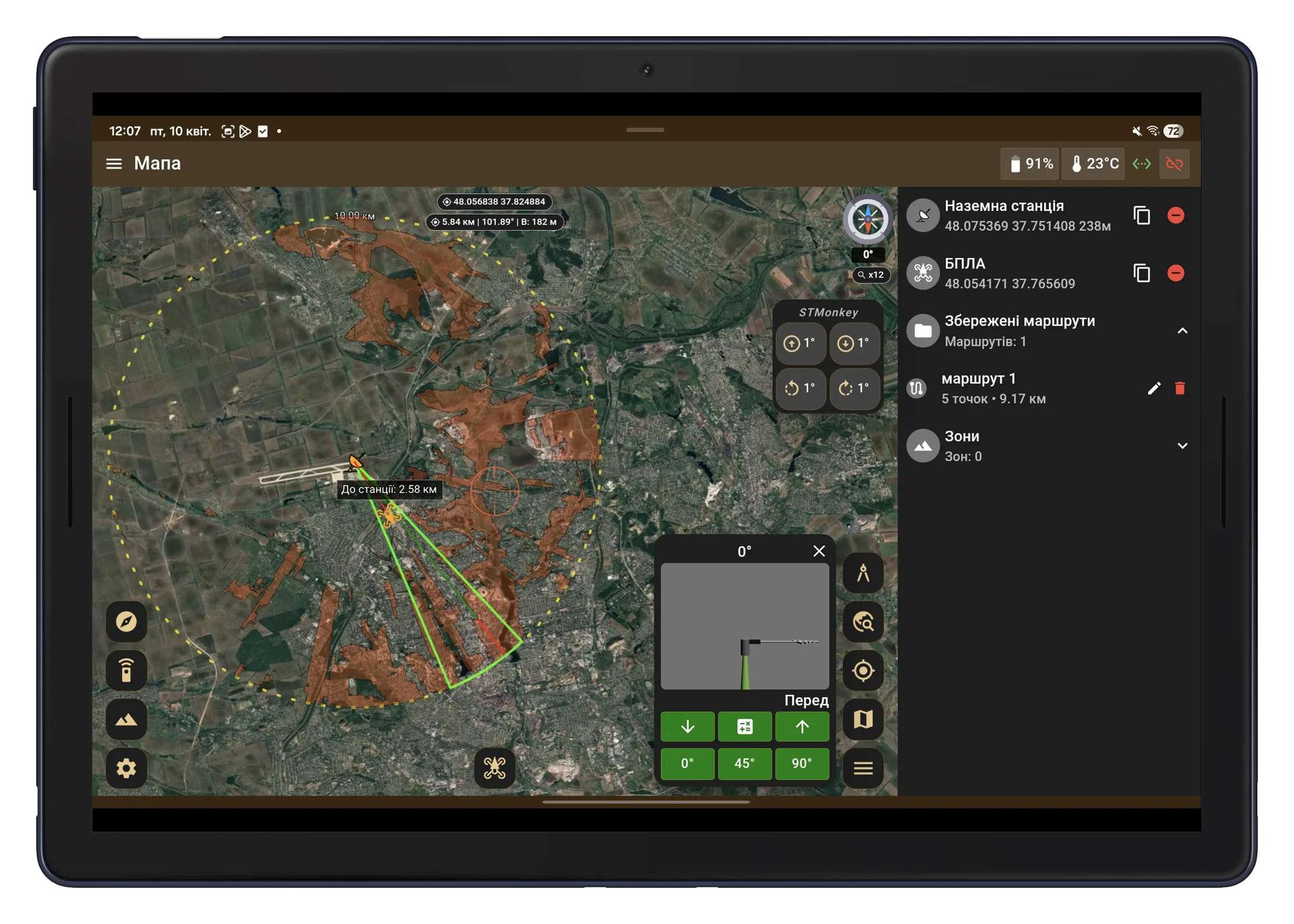Screen dimensions: 1294x924
Task: Set antenna angle to 90°
Action: tap(802, 763)
